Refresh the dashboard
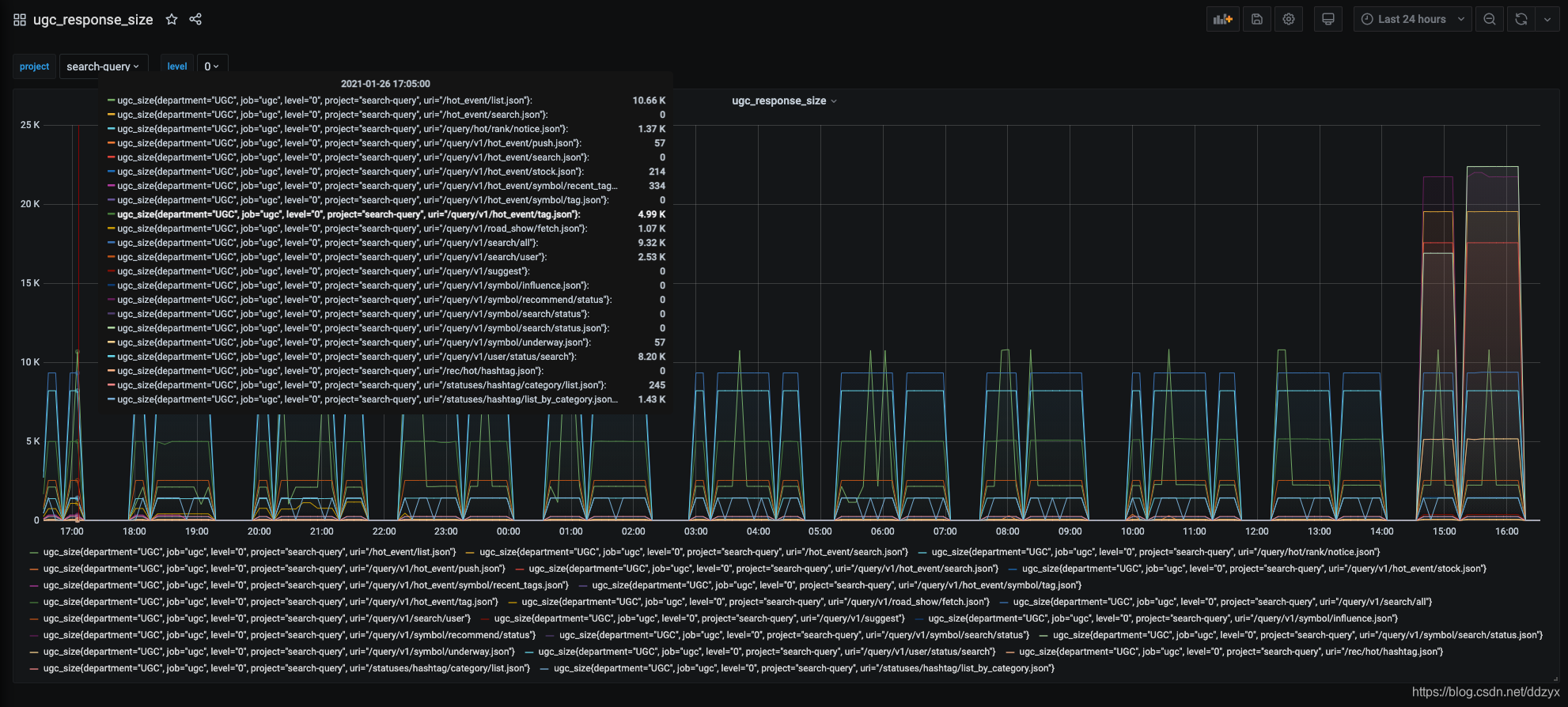This screenshot has width=1568, height=707. point(1521,19)
